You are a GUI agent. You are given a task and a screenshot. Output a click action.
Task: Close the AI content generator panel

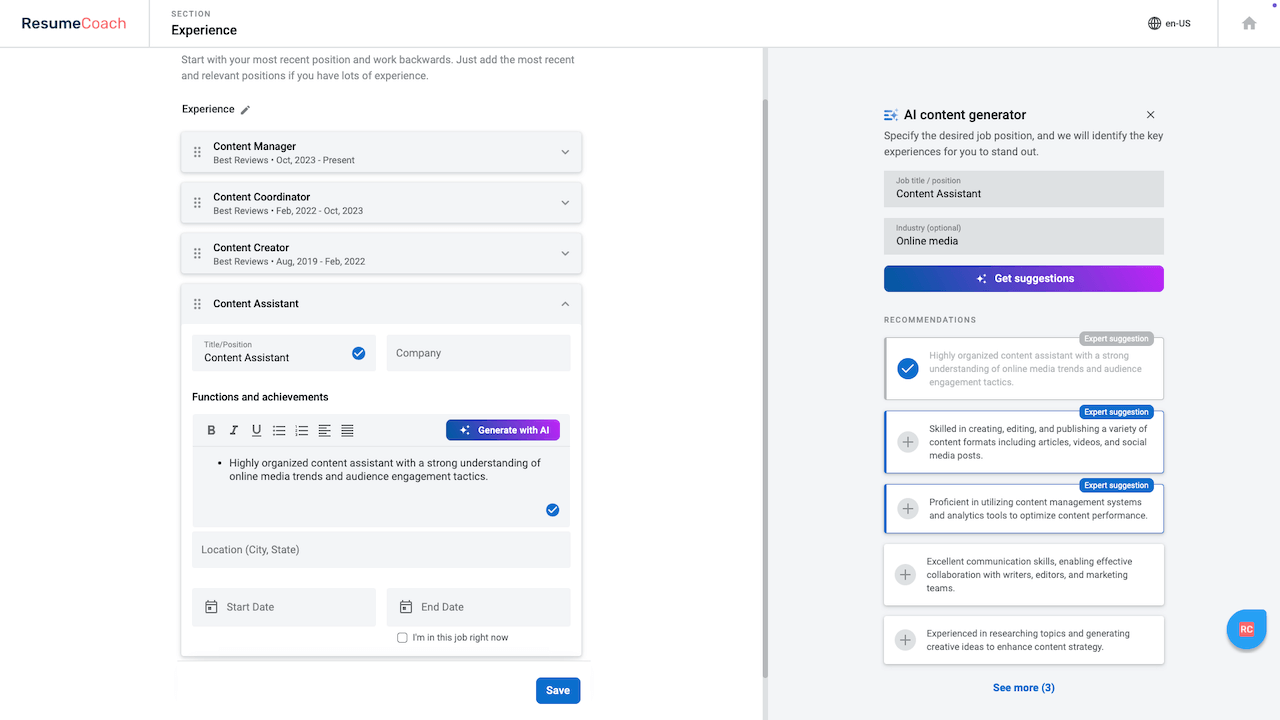pos(1150,114)
